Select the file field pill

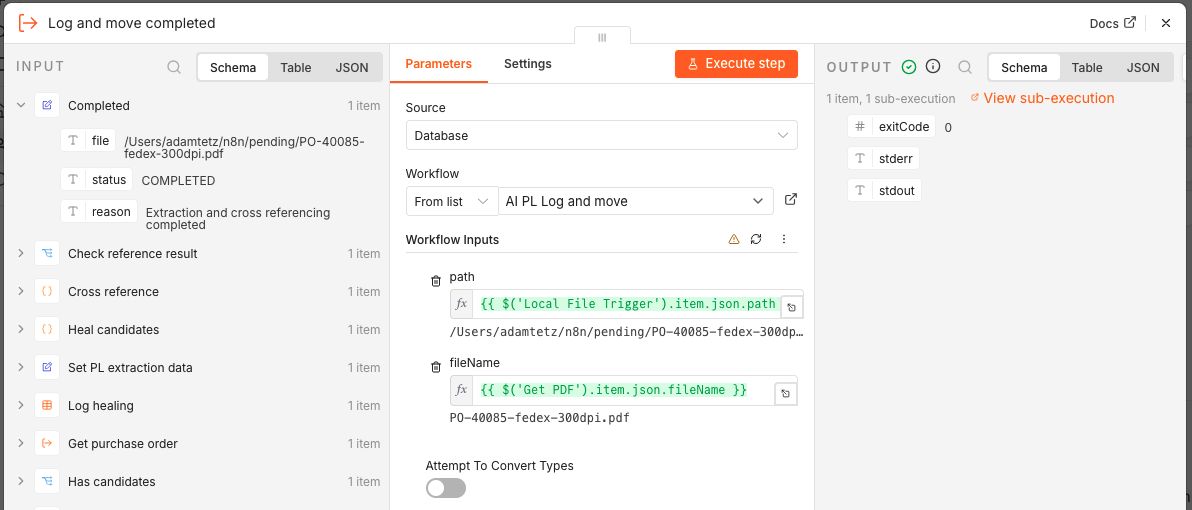coord(87,141)
